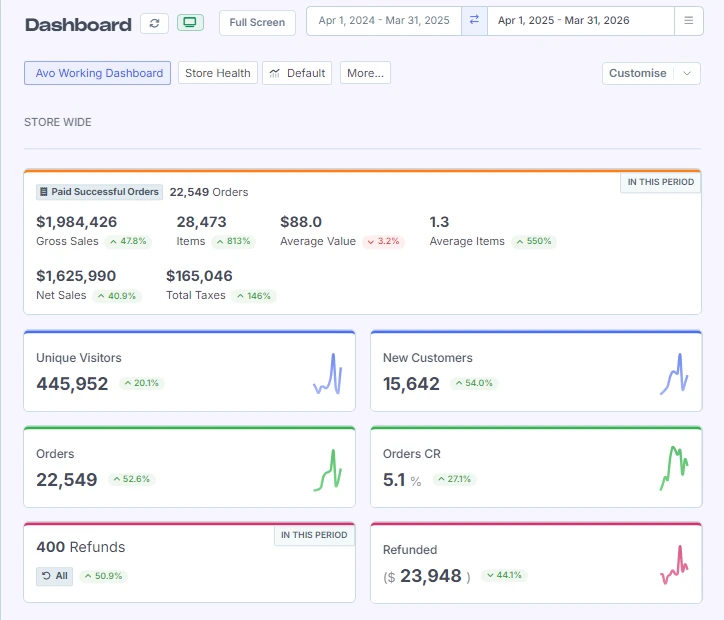Click the Refunded sparkline chart
The height and width of the screenshot is (620, 724).
pyautogui.click(x=674, y=565)
